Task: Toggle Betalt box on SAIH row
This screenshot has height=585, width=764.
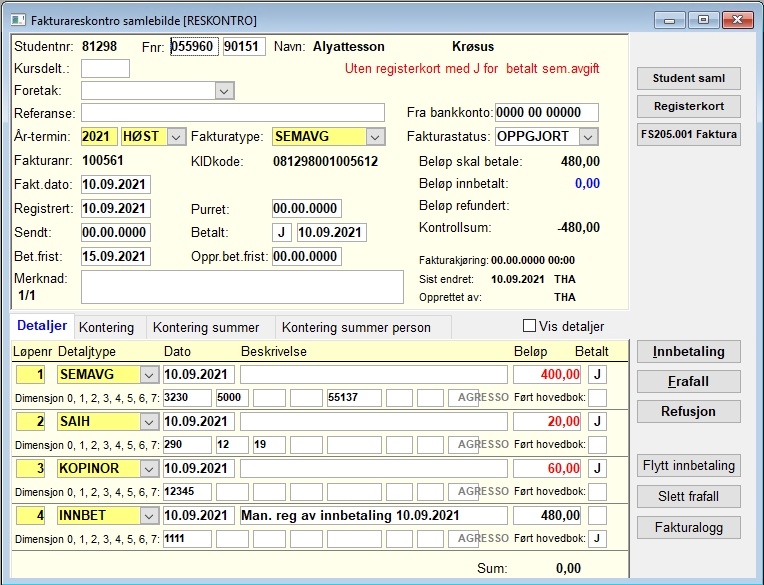Action: click(x=597, y=421)
